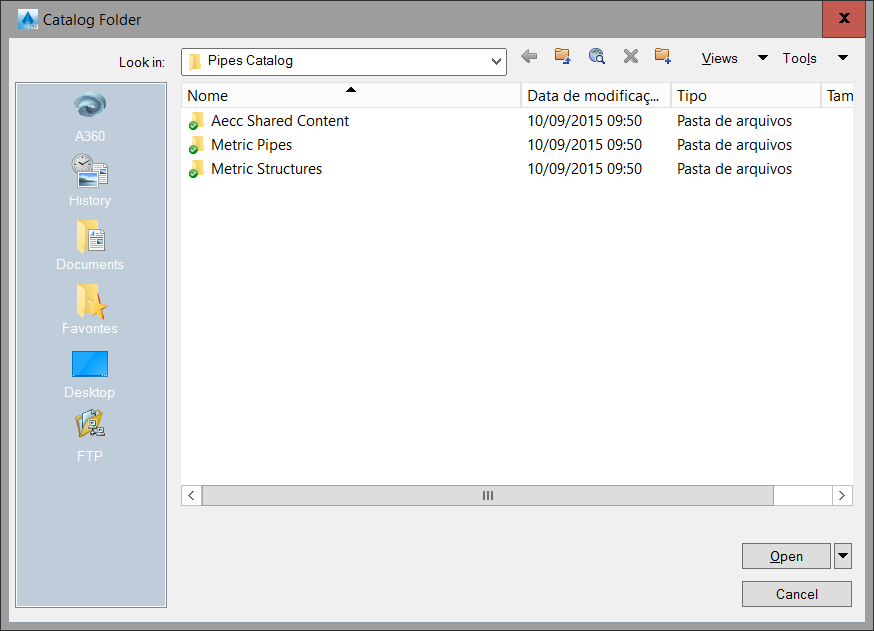Sort by Data de modificação column

tap(596, 96)
